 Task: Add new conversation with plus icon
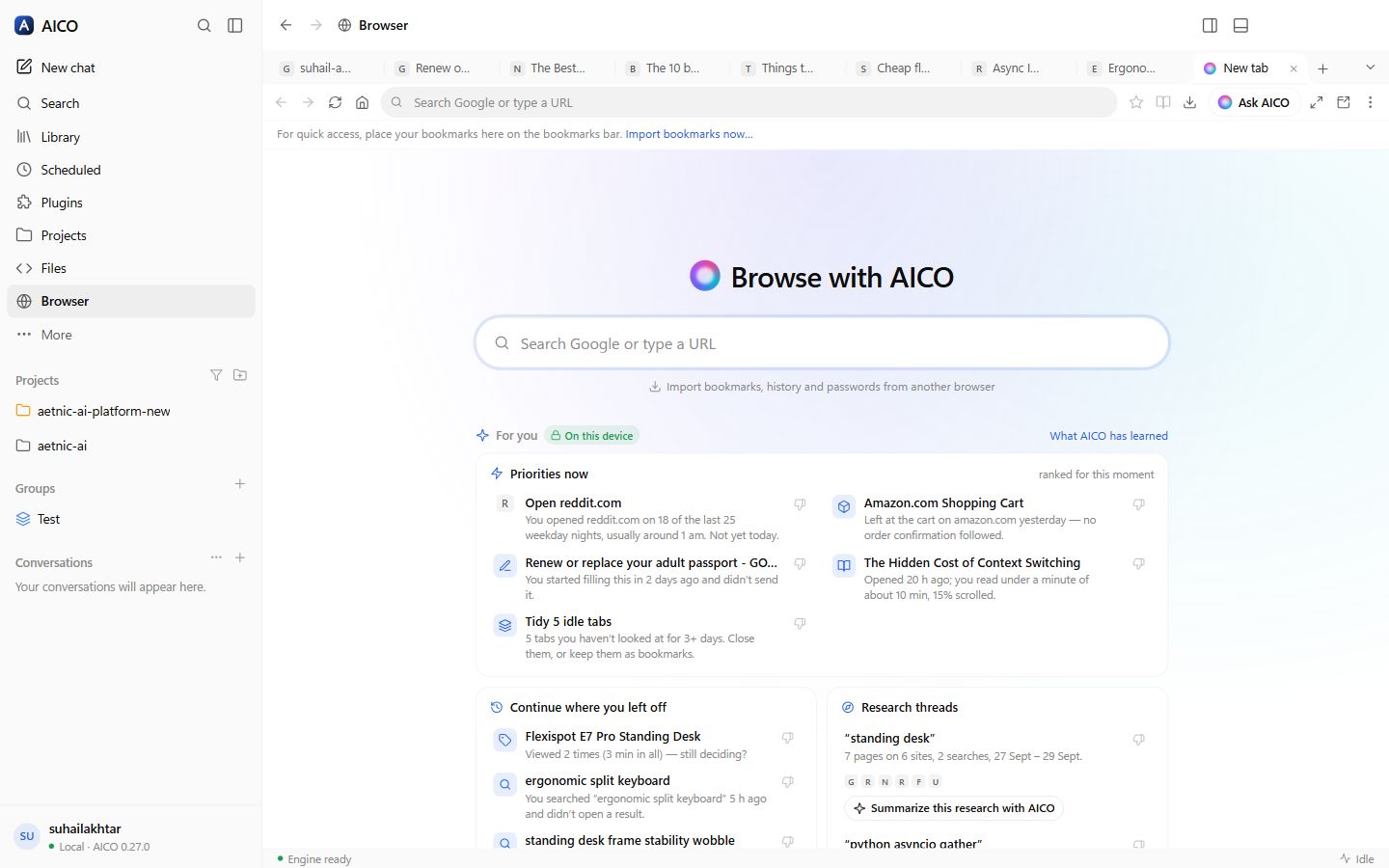(240, 557)
